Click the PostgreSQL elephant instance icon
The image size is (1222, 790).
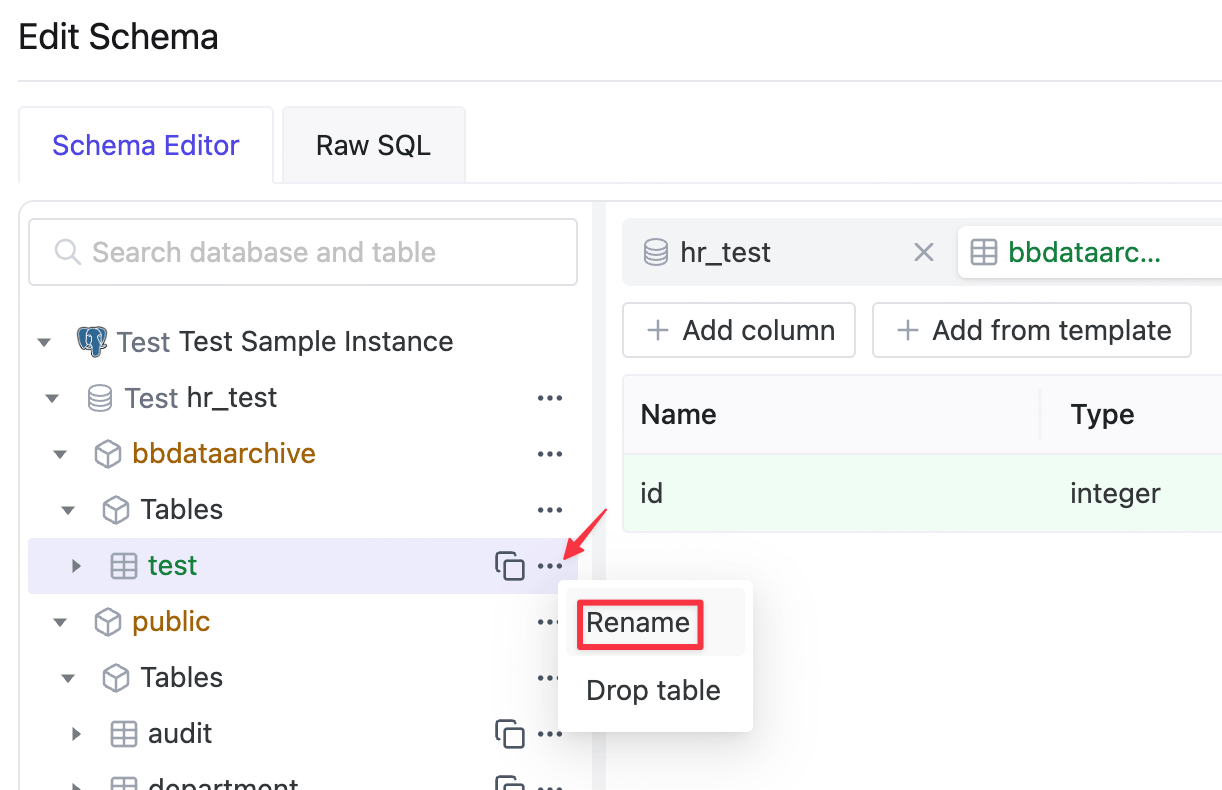coord(92,342)
